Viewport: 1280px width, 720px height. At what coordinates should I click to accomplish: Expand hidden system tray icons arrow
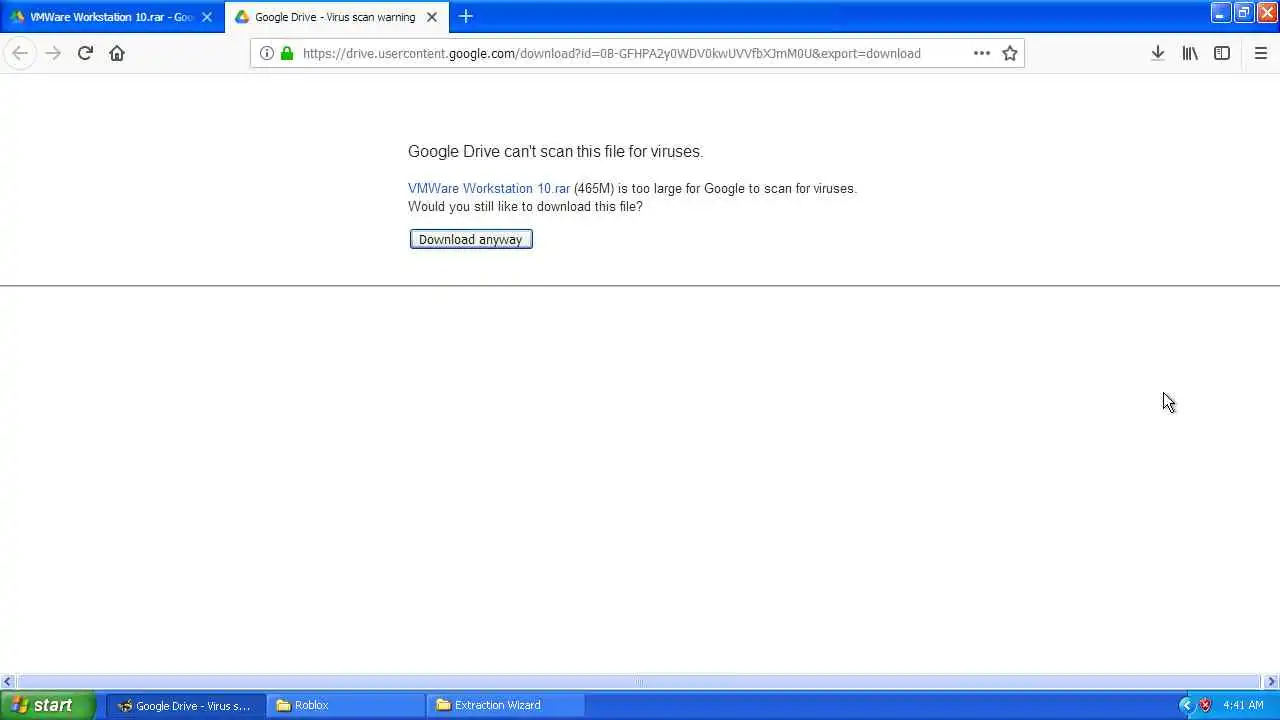pyautogui.click(x=1187, y=705)
